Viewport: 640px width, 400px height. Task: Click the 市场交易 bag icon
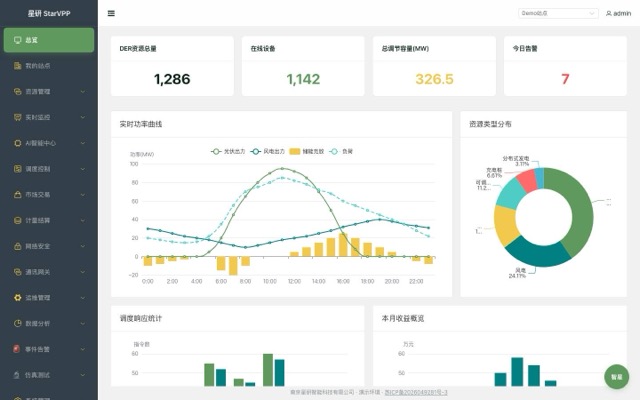click(x=18, y=195)
